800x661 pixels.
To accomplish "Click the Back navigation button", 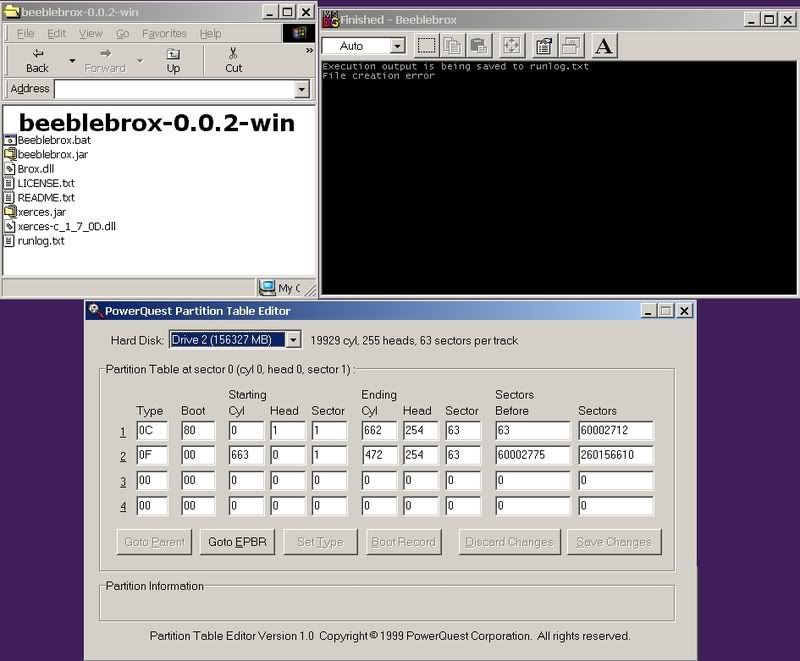I will [37, 60].
